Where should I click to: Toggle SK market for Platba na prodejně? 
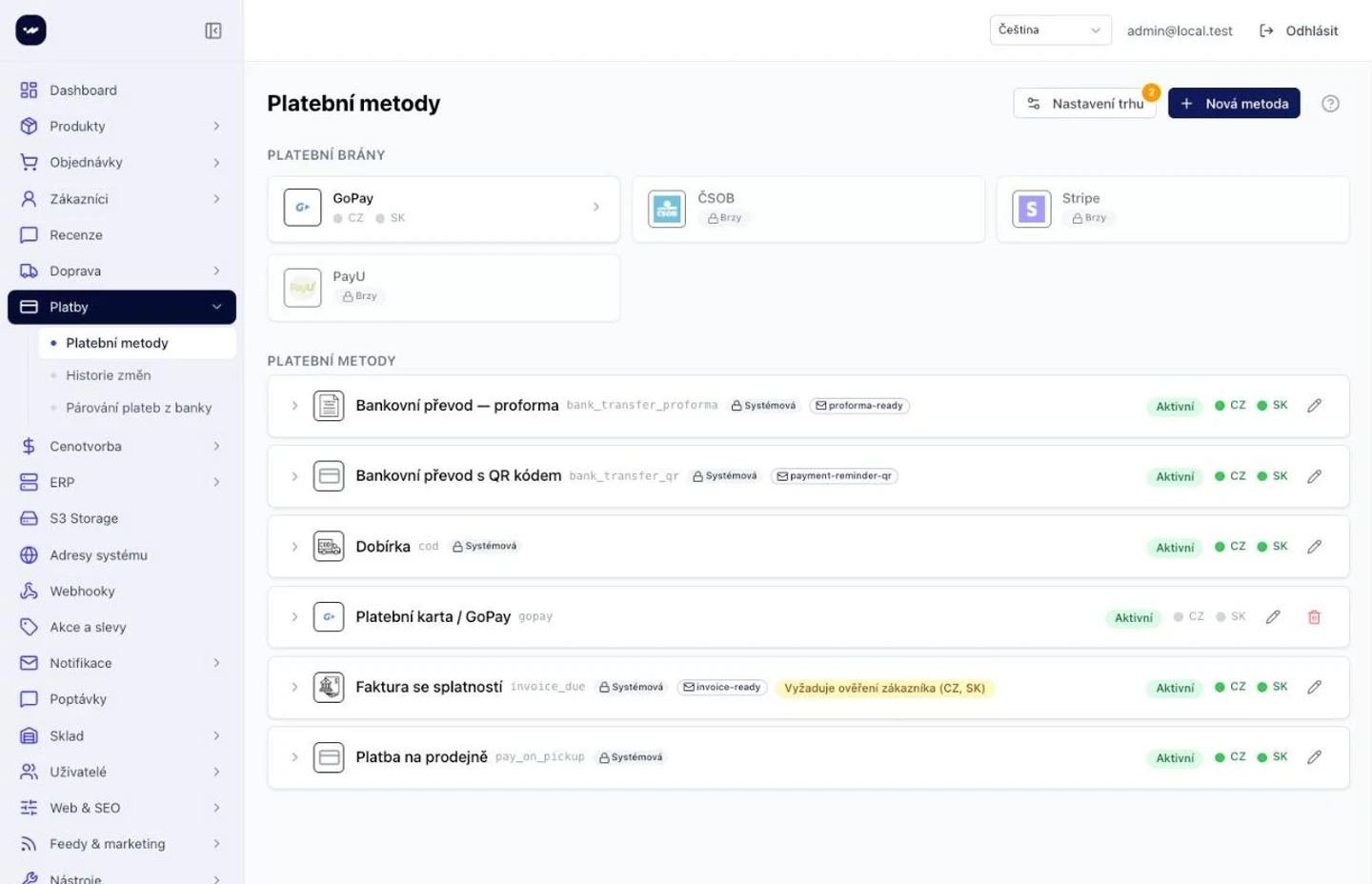pos(1272,758)
